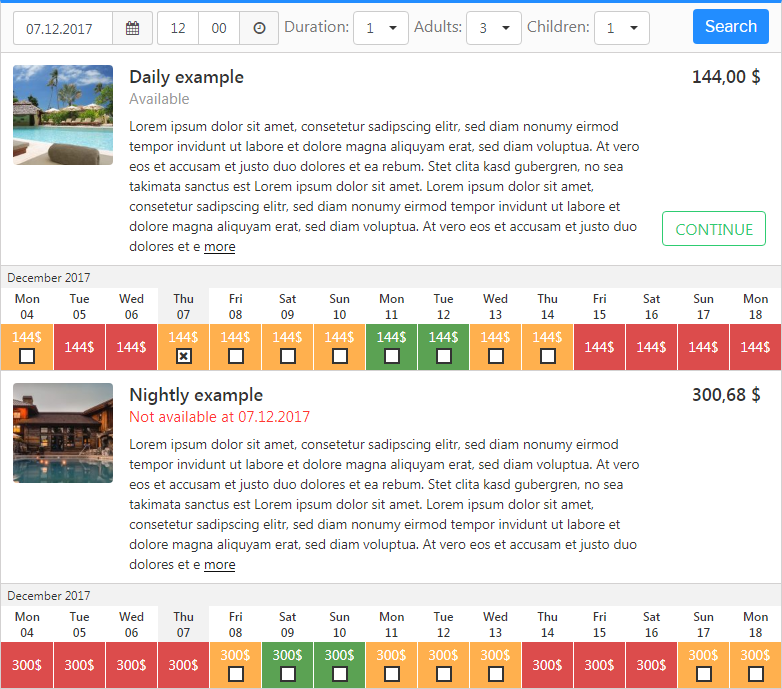
Task: Uncheck the Thu 07 box in Daily example
Action: click(184, 356)
